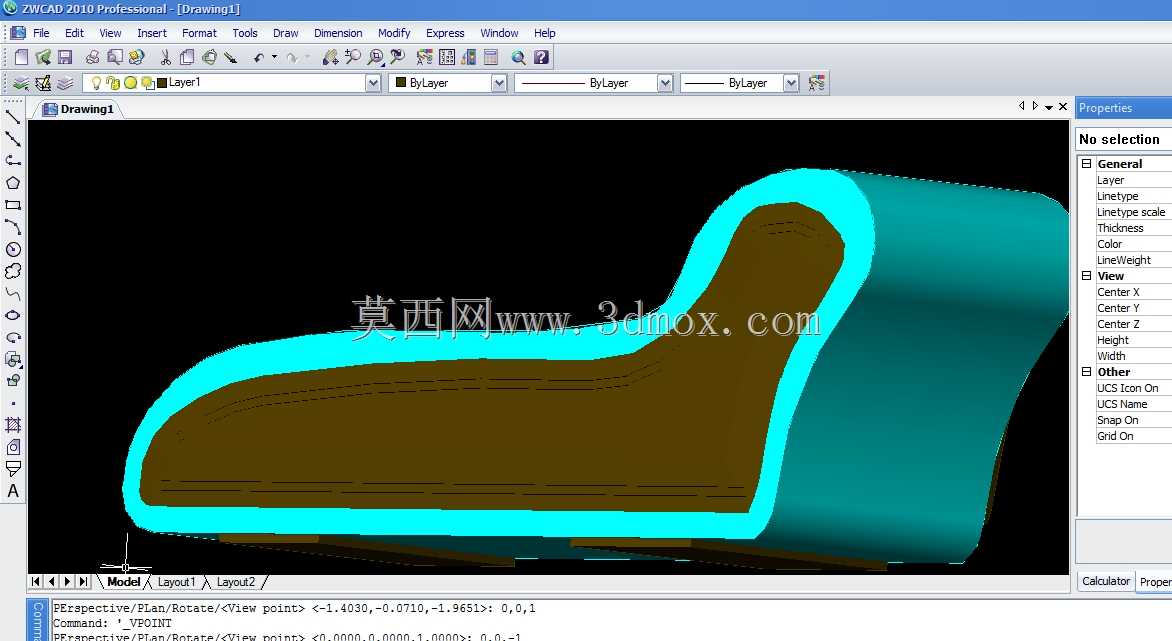Undo the last action
Viewport: 1172px width, 641px height.
pyautogui.click(x=259, y=58)
